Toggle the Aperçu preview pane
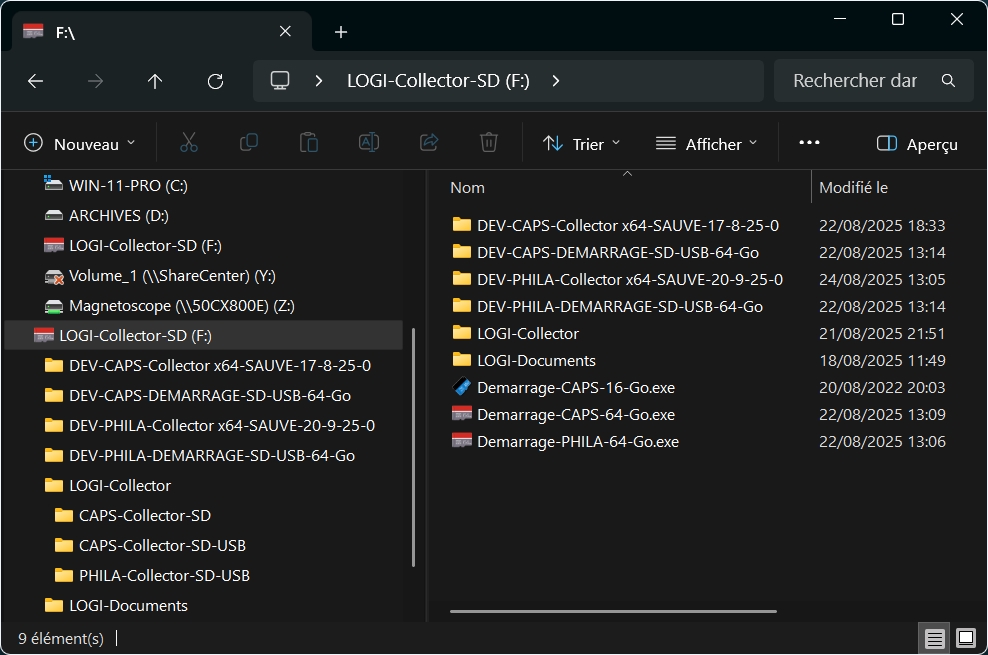988x655 pixels. click(x=917, y=144)
